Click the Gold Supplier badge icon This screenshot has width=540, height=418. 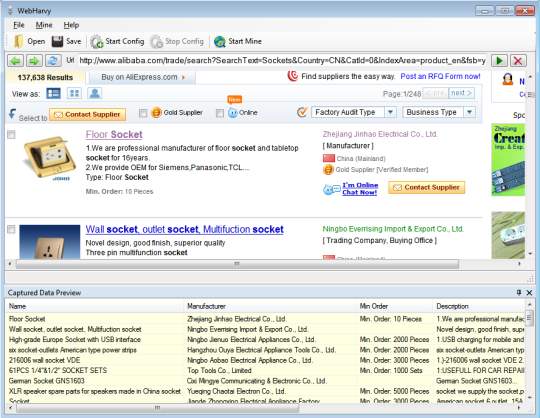[156, 112]
